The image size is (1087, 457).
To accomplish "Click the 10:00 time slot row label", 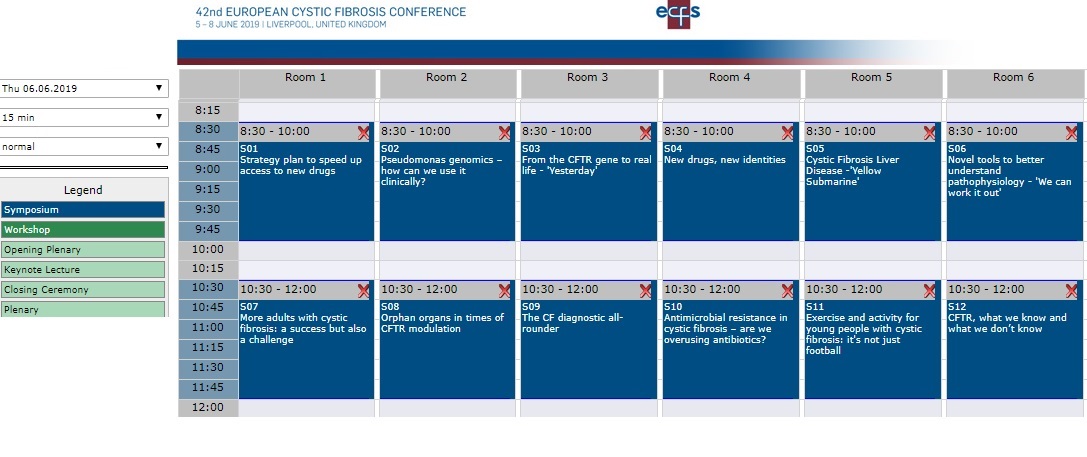I will point(208,250).
